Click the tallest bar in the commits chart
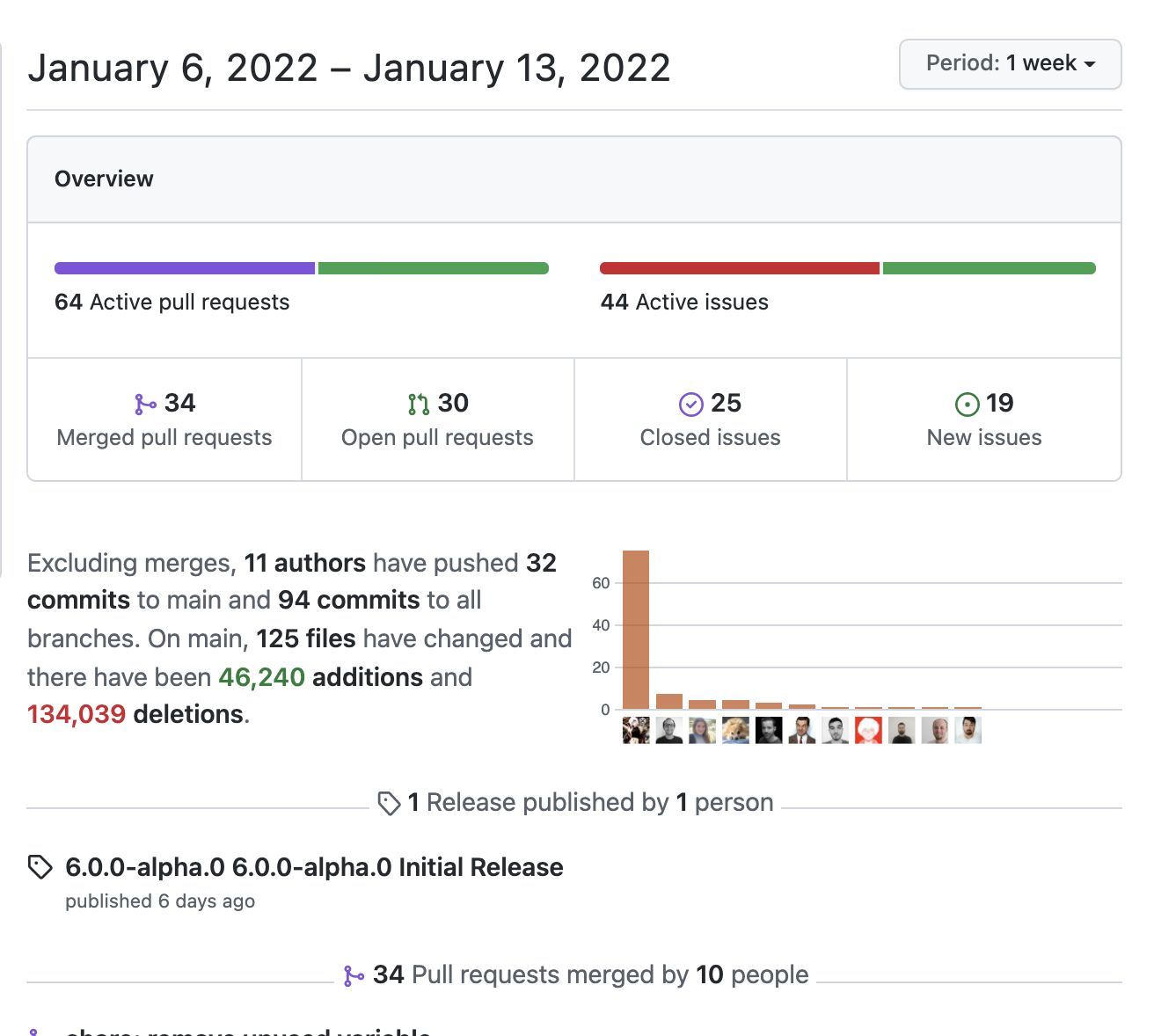Image resolution: width=1154 pixels, height=1036 pixels. coord(636,627)
